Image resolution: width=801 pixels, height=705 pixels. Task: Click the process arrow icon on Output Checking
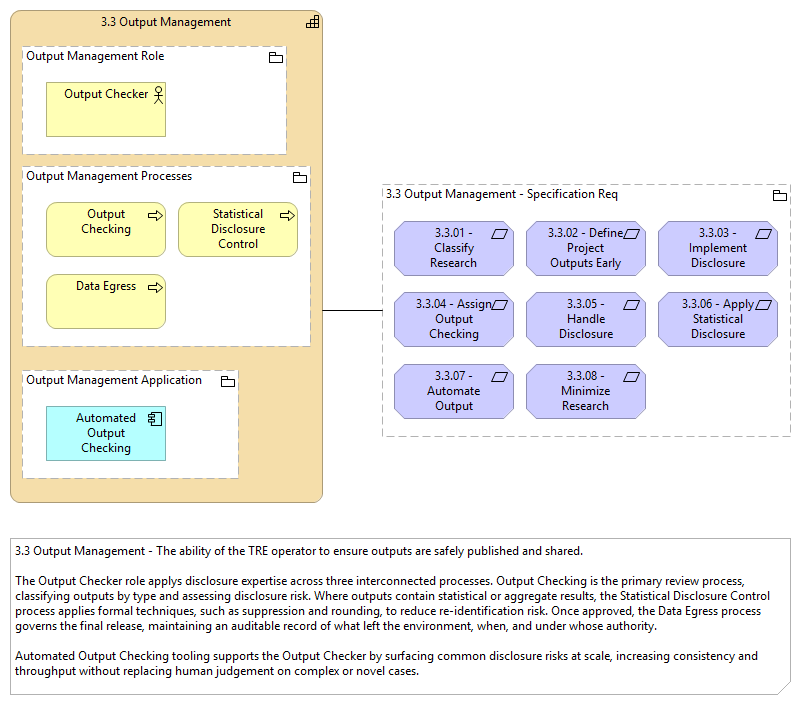click(155, 216)
